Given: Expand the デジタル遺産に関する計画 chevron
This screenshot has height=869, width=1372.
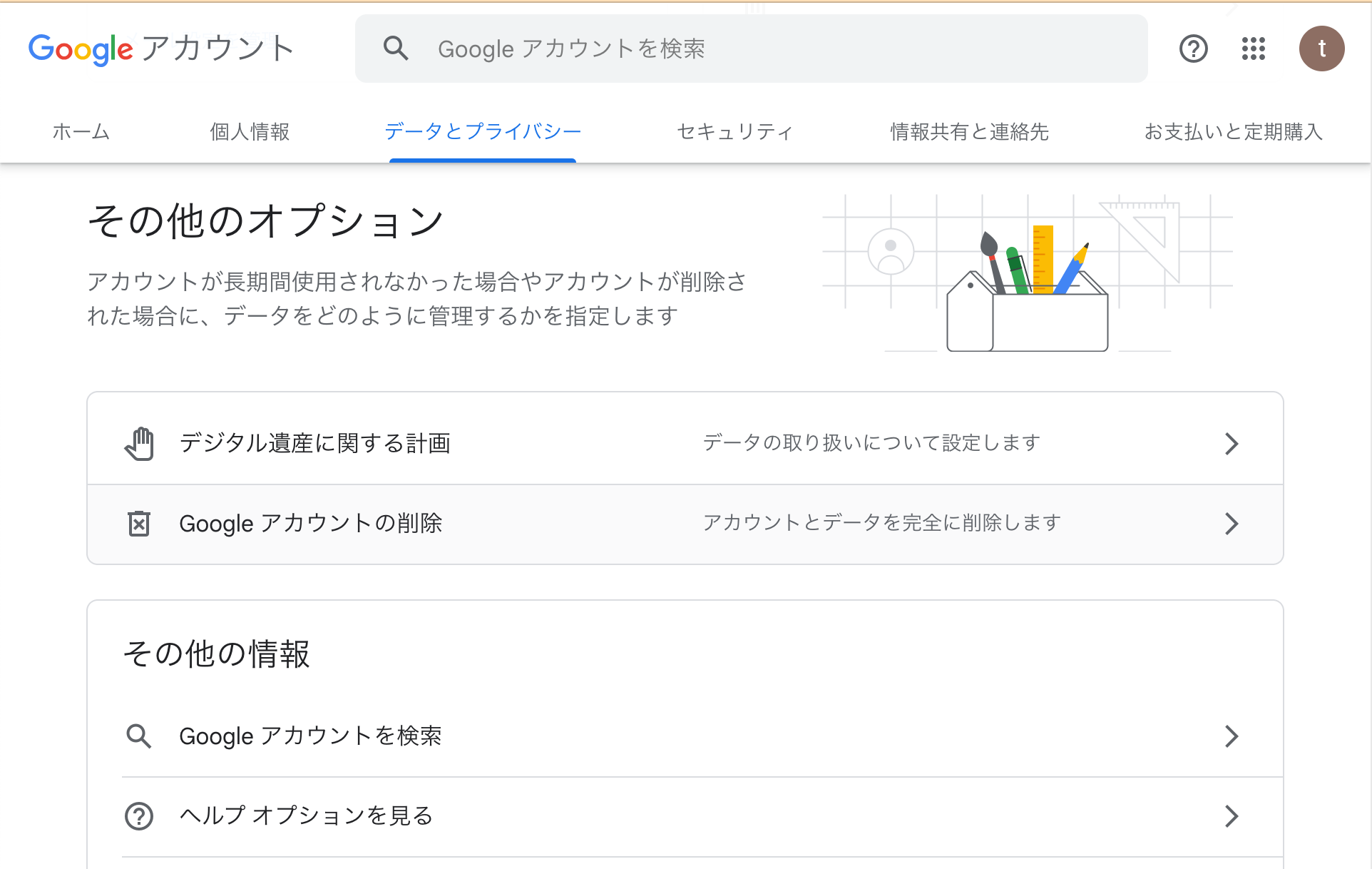Looking at the screenshot, I should pyautogui.click(x=1232, y=444).
